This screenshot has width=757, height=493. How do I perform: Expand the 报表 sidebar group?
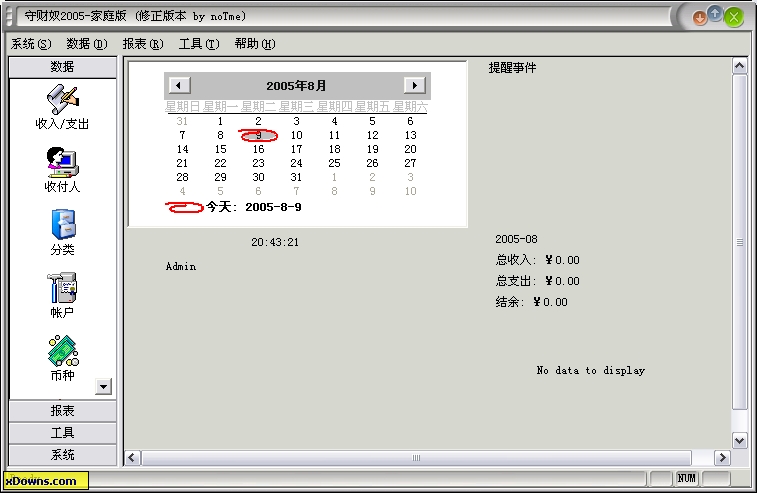(62, 411)
